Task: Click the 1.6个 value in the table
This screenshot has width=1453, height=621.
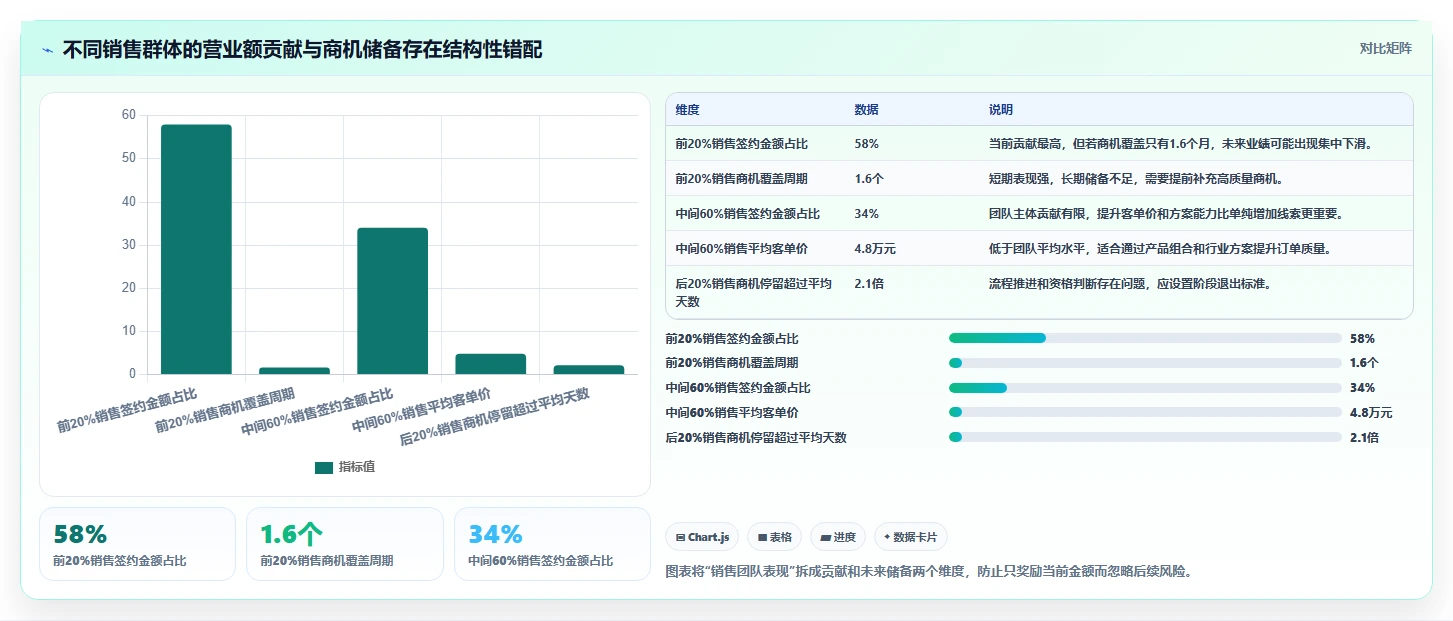Action: pos(870,179)
